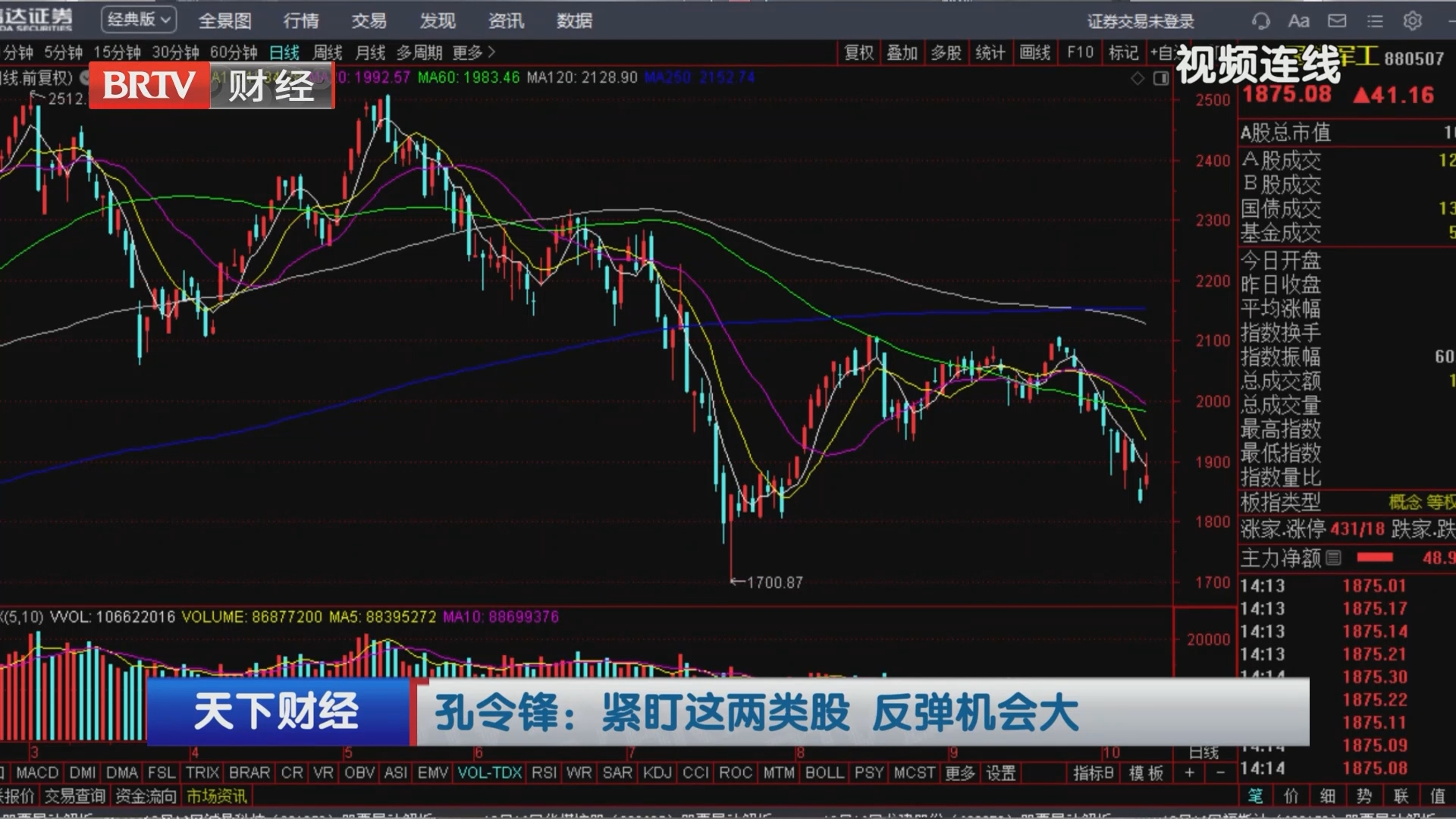The image size is (1456, 819).
Task: Switch to 5分钟 period tab
Action: coord(63,52)
